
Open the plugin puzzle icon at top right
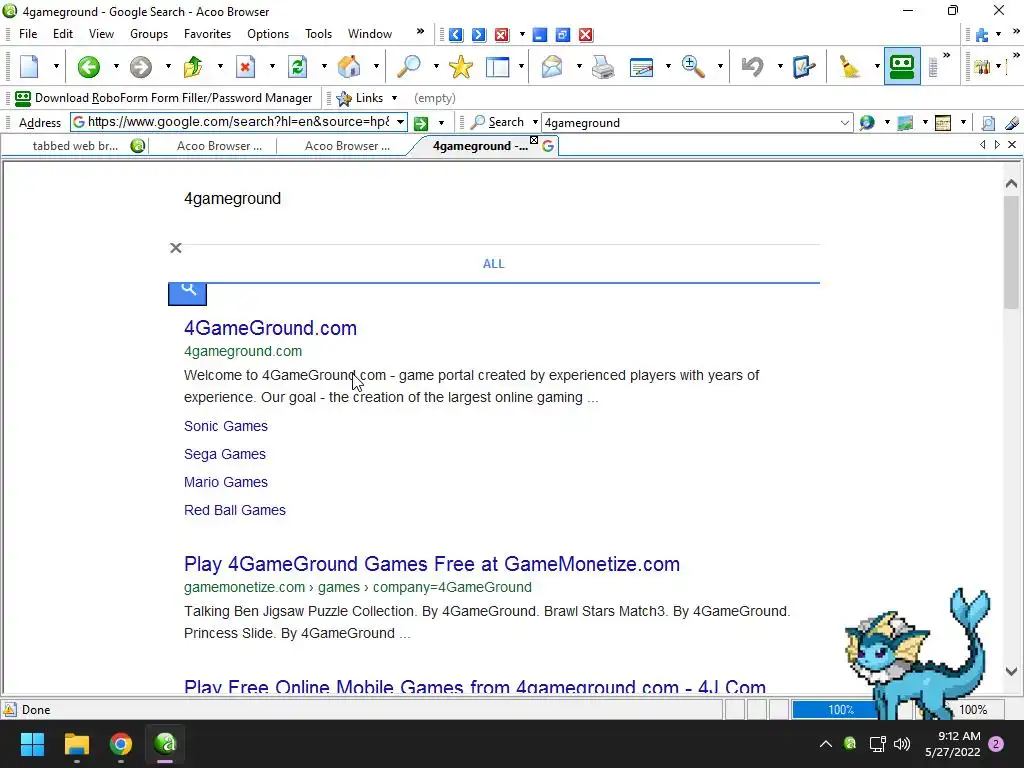point(982,35)
